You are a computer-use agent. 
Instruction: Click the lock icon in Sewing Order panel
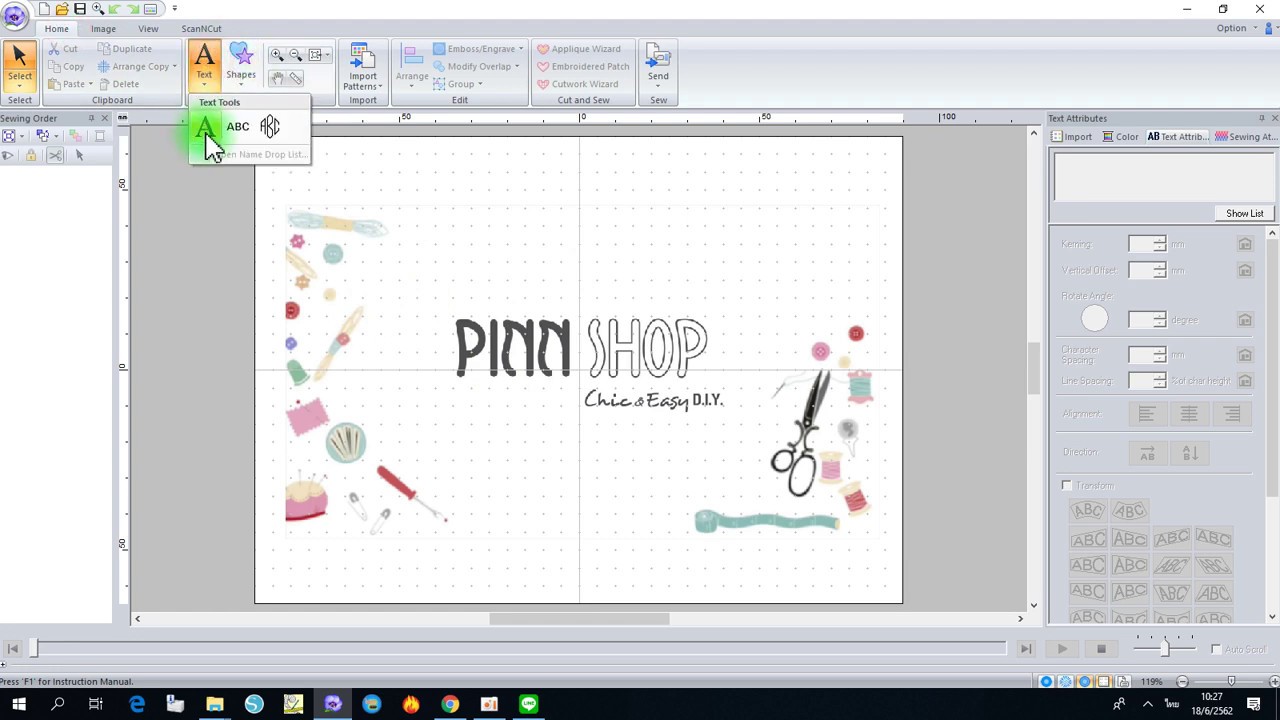point(31,155)
